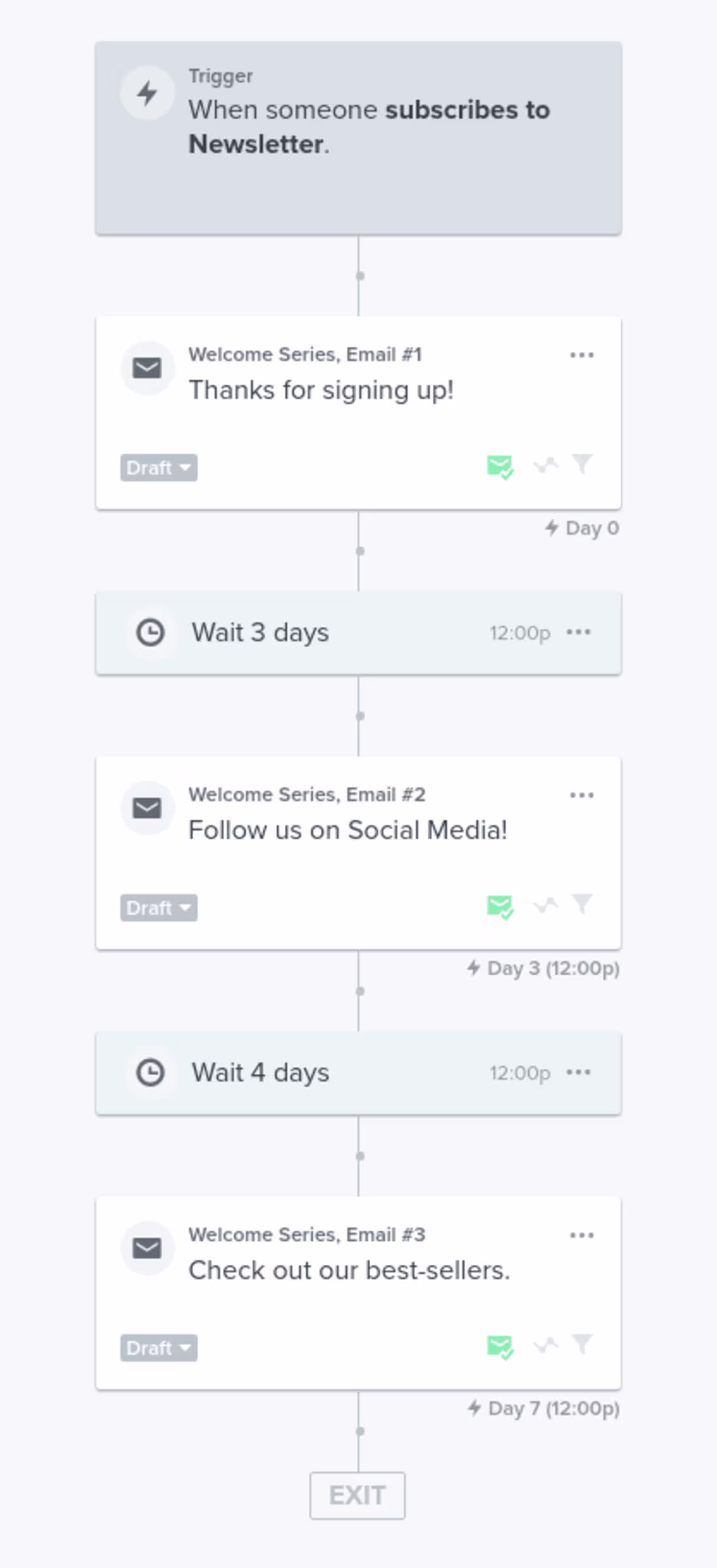Open the Draft status dropdown on Email #3
Viewport: 717px width, 1568px height.
pyautogui.click(x=158, y=1348)
